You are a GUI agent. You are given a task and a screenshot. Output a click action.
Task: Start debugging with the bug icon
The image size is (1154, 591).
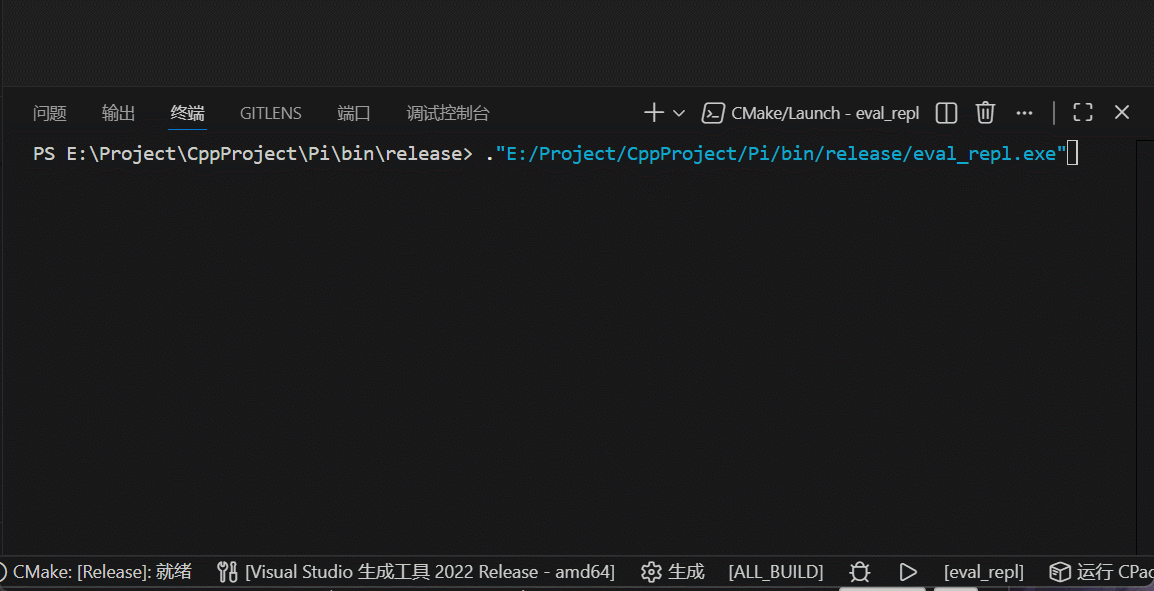860,572
